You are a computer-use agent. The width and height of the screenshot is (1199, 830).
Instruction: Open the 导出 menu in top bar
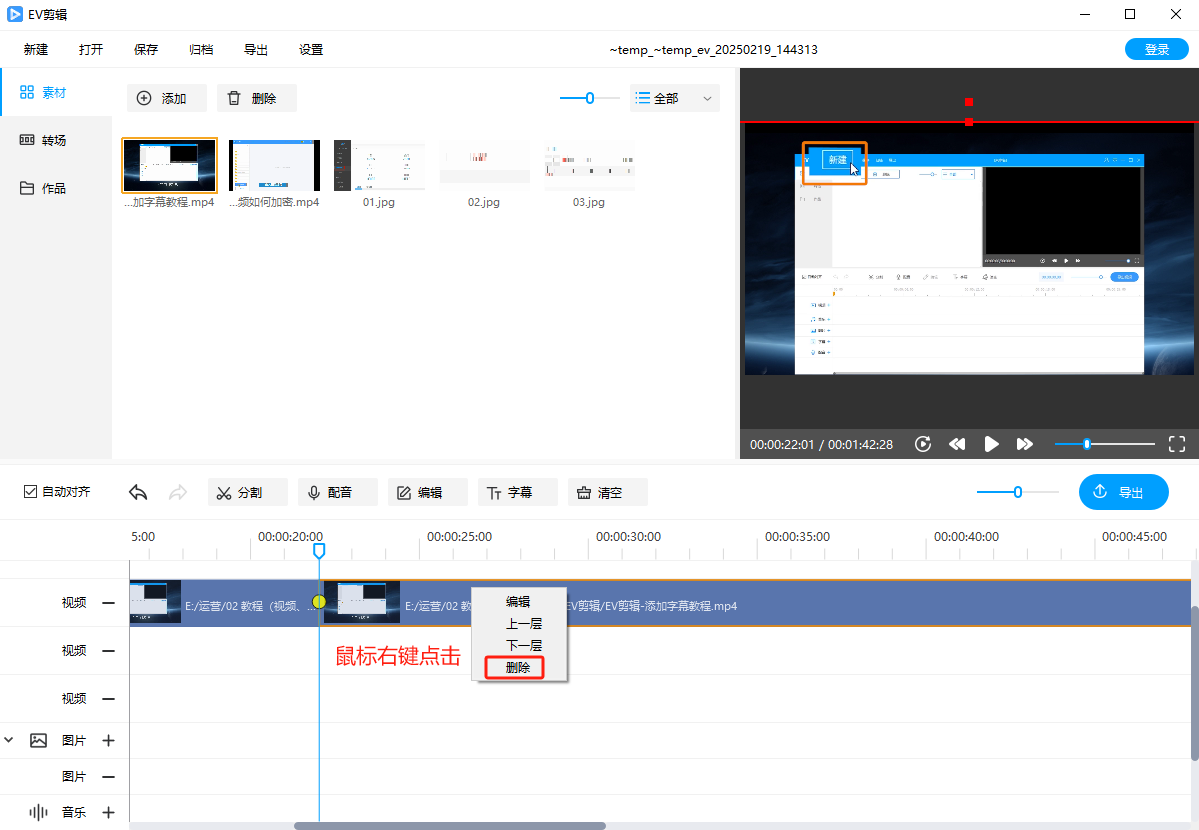(256, 49)
